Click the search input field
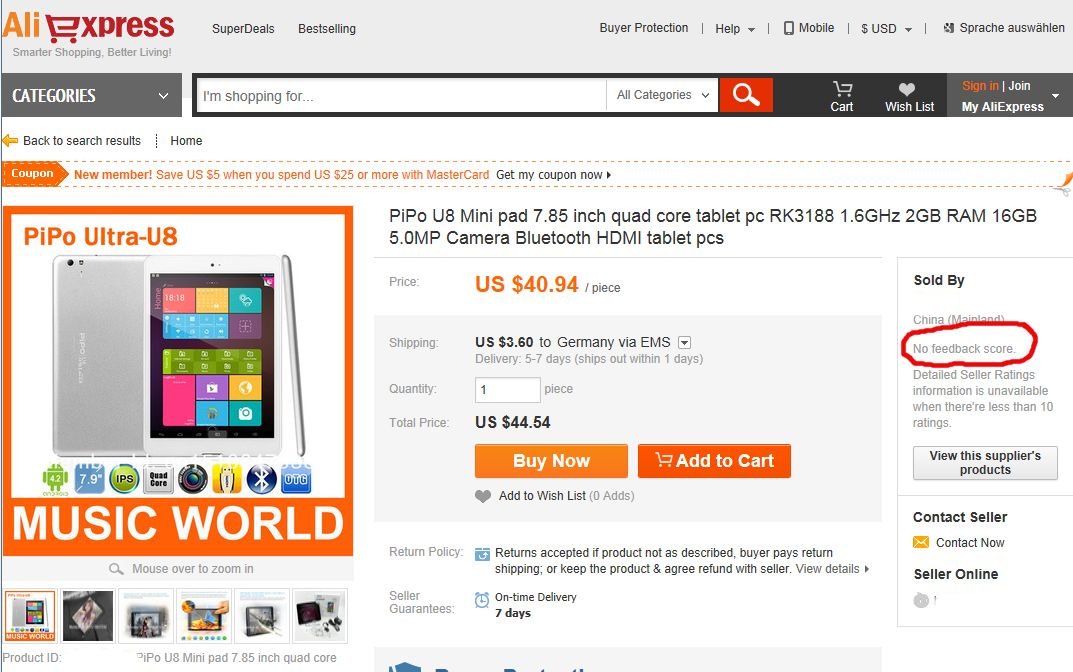Screen dimensions: 1073x672 (402, 95)
